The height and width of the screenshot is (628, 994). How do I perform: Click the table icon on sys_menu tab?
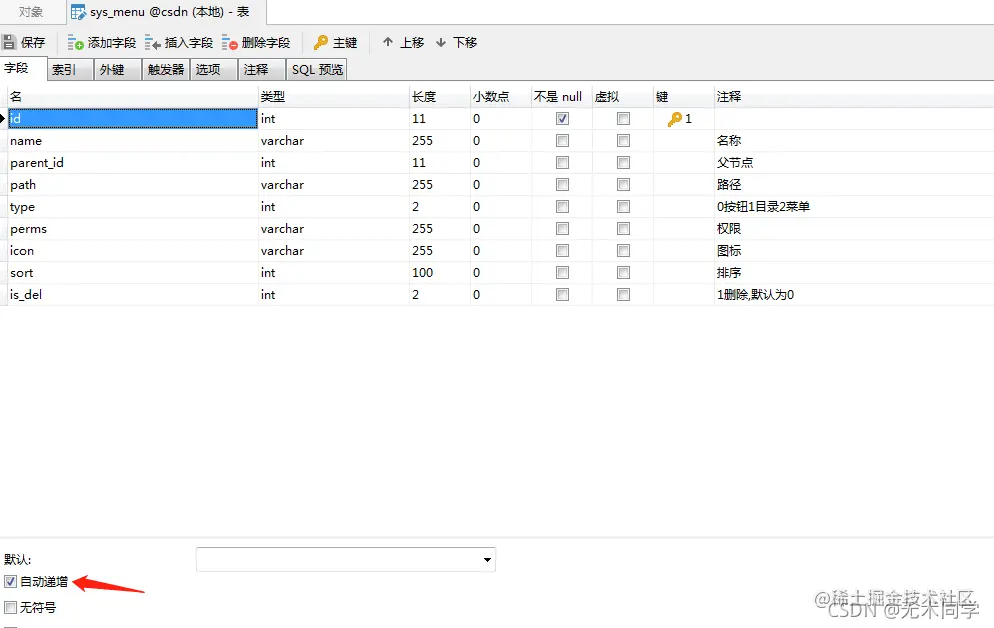tap(78, 12)
